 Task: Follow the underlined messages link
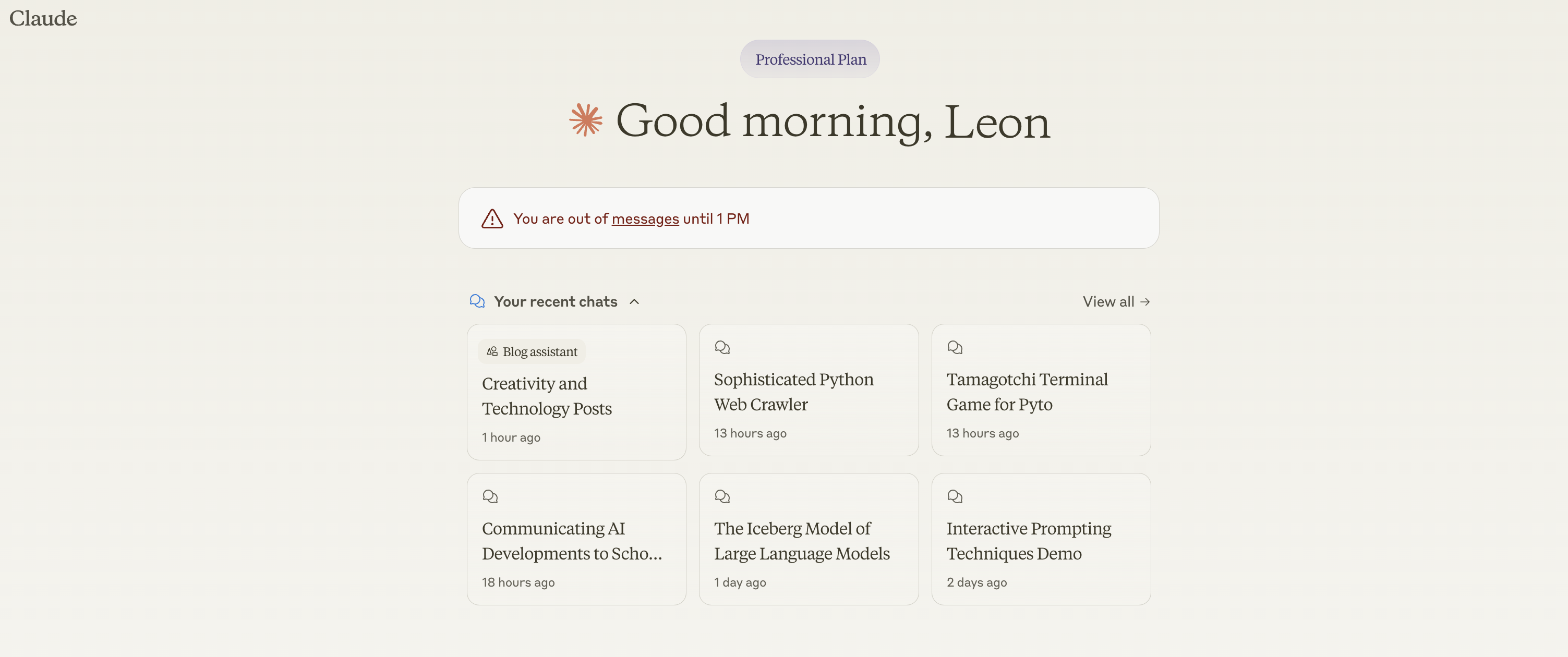pyautogui.click(x=645, y=219)
